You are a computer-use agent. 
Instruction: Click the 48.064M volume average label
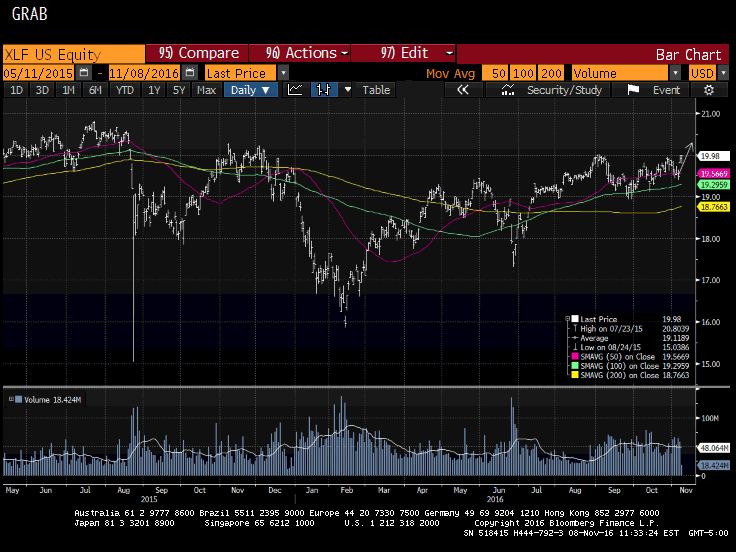coord(713,448)
